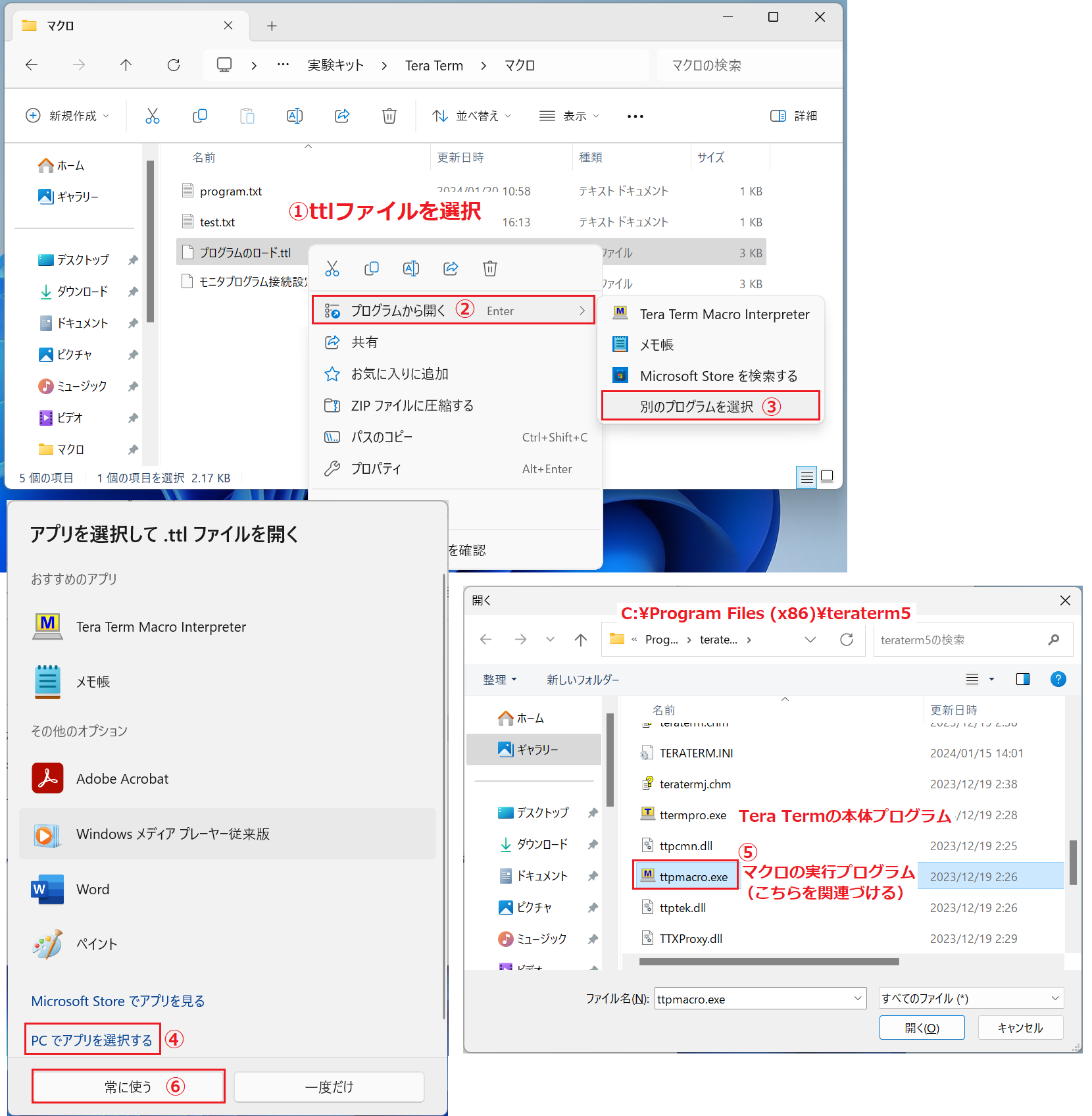1092x1116 pixels.
Task: Click the Share icon in the Explorer toolbar
Action: pyautogui.click(x=342, y=116)
